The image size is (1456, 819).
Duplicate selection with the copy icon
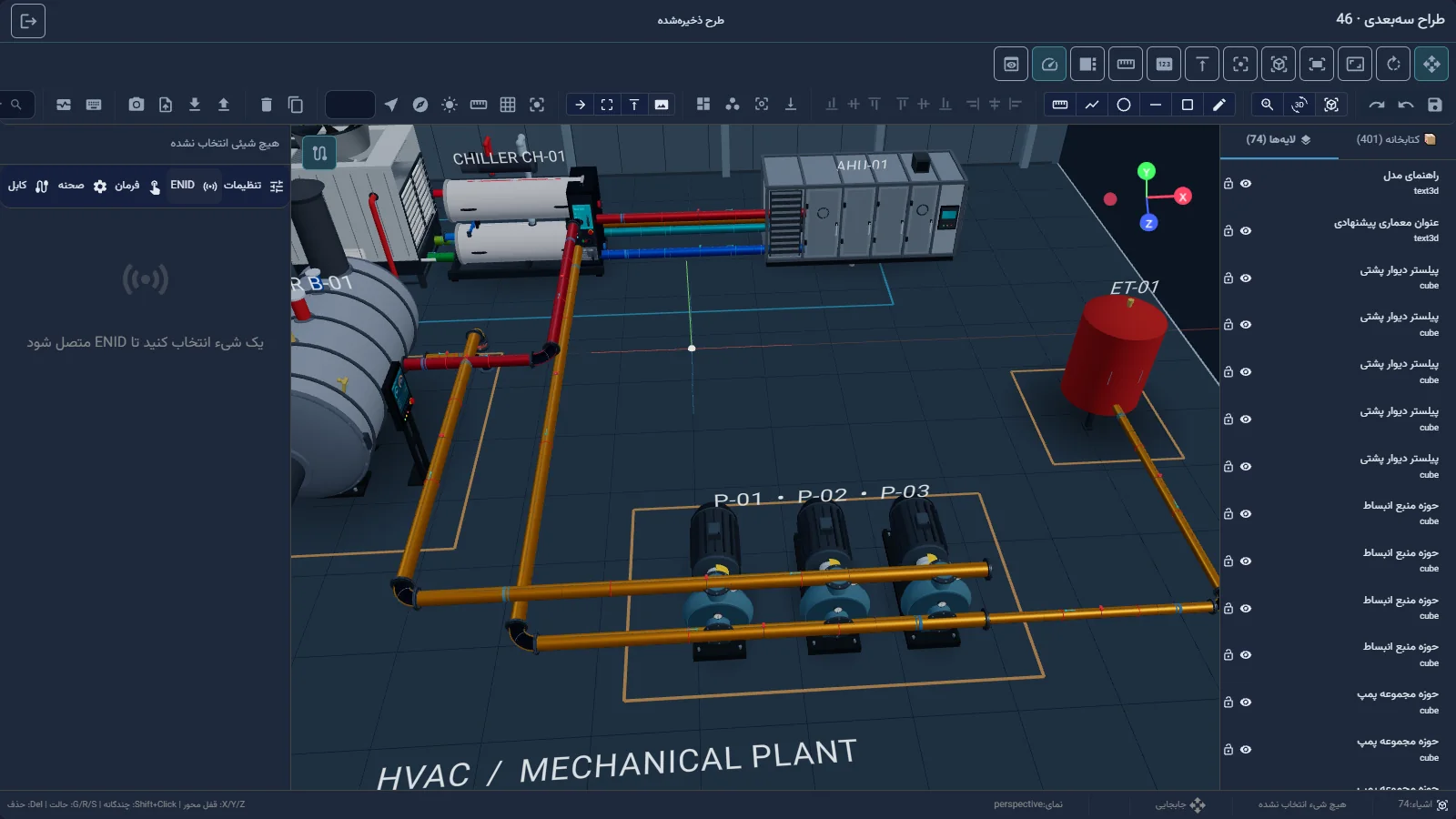tap(296, 105)
